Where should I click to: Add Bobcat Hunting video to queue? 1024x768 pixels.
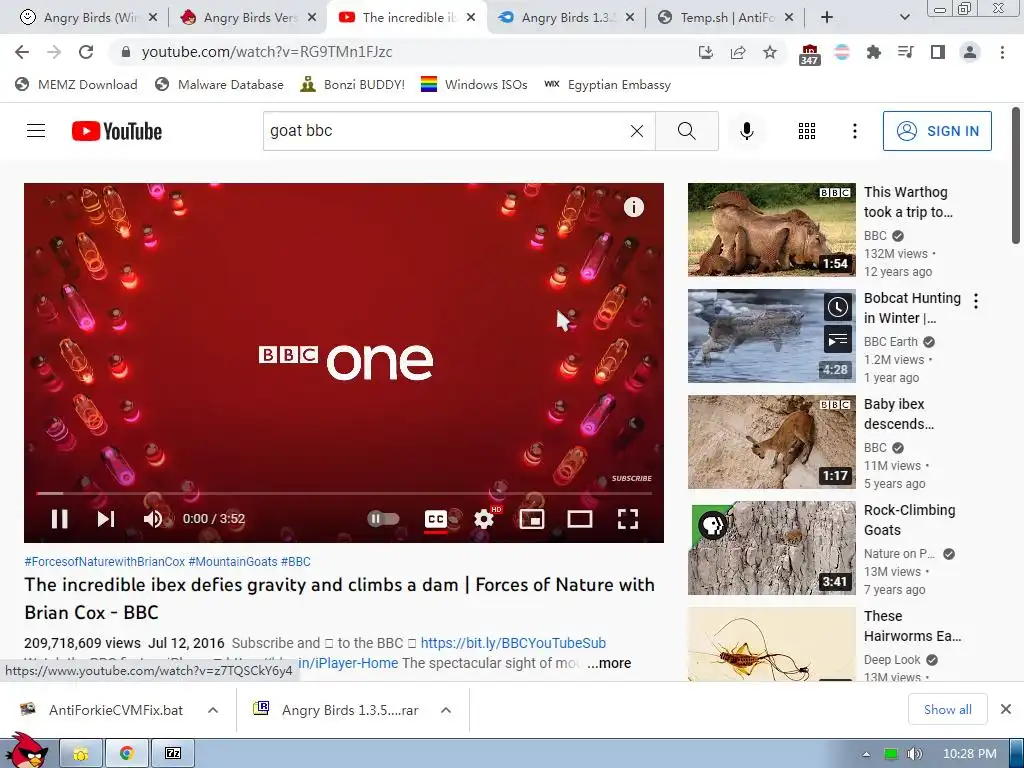[838, 340]
